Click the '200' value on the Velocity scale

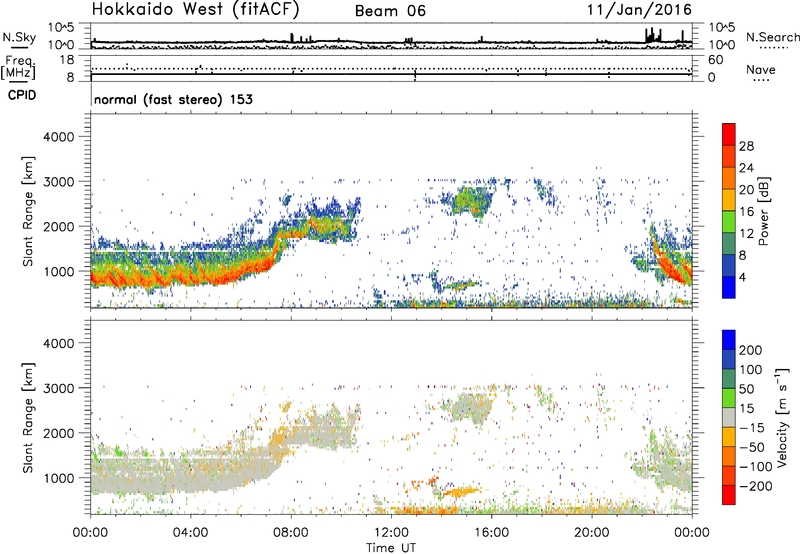click(x=751, y=350)
